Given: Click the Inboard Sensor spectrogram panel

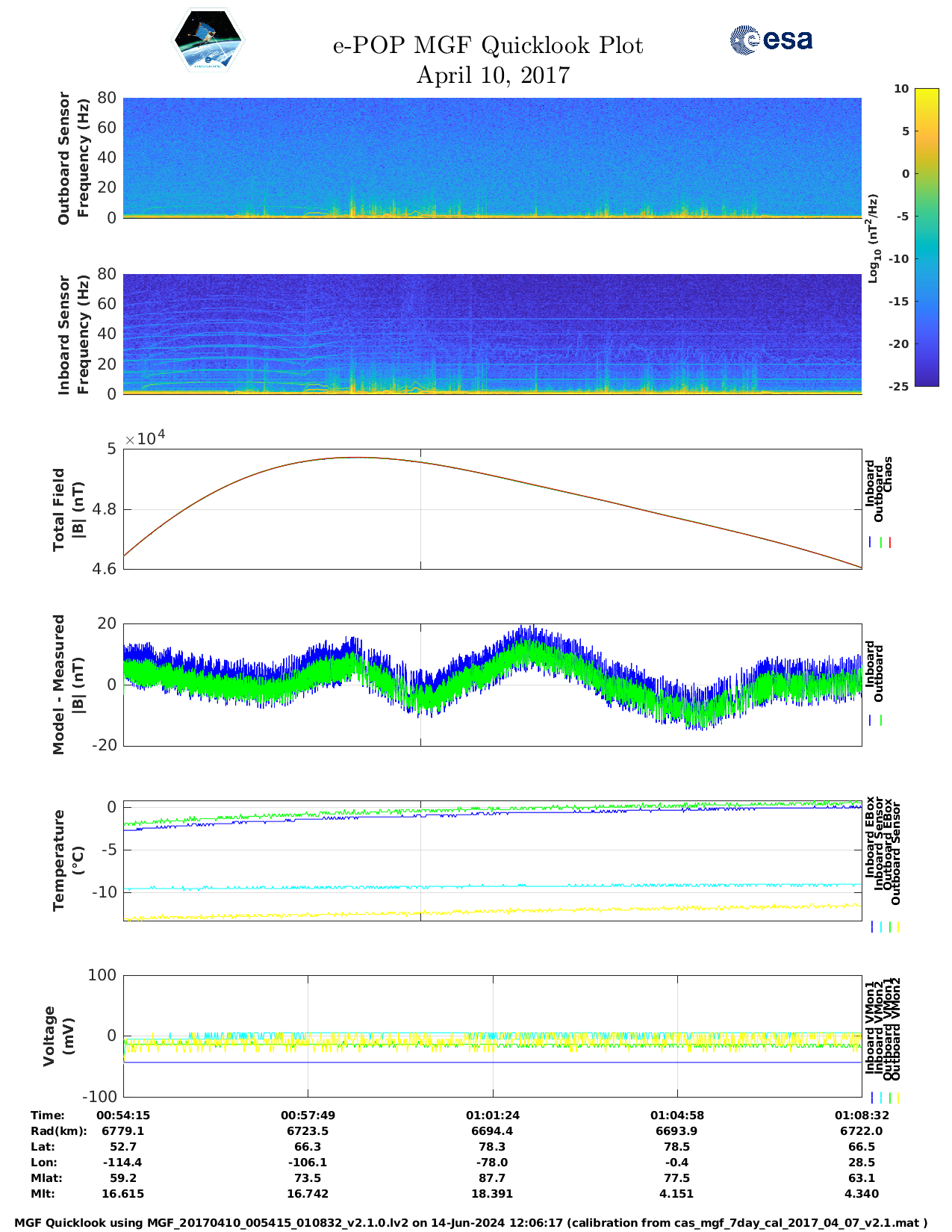Looking at the screenshot, I should pos(492,333).
